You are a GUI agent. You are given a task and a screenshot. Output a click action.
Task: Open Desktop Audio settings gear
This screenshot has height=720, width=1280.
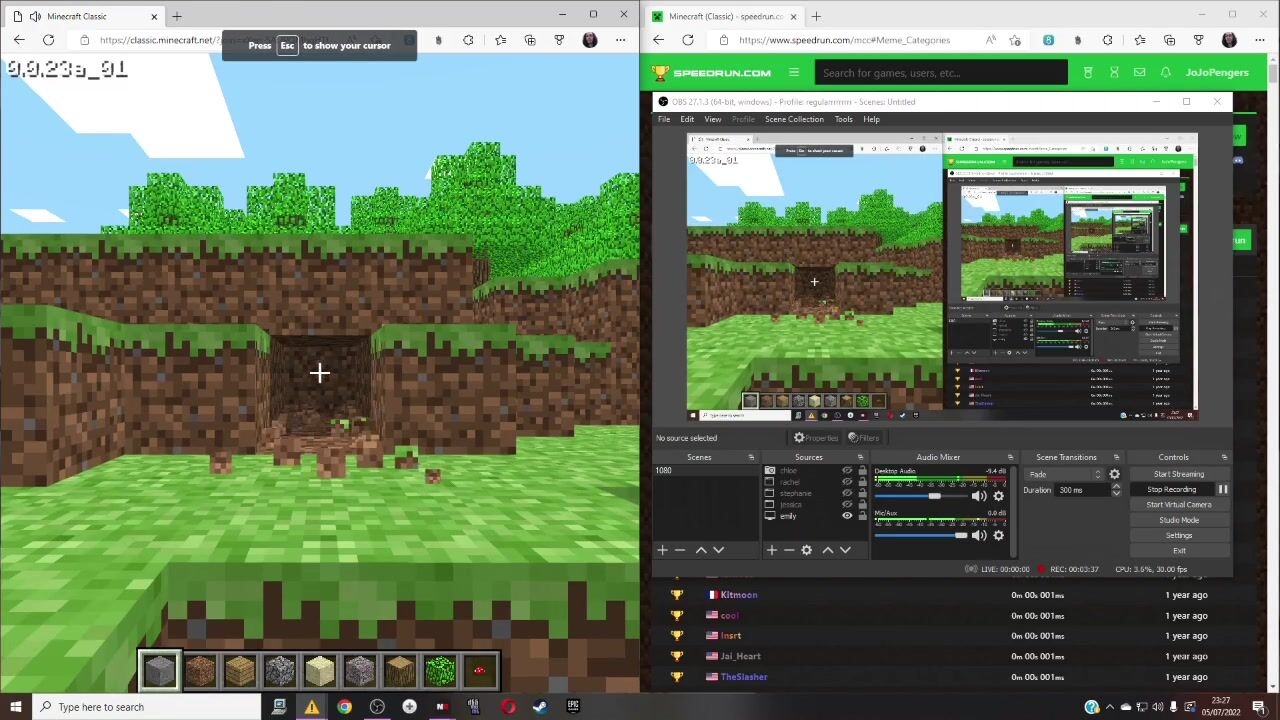[x=998, y=496]
